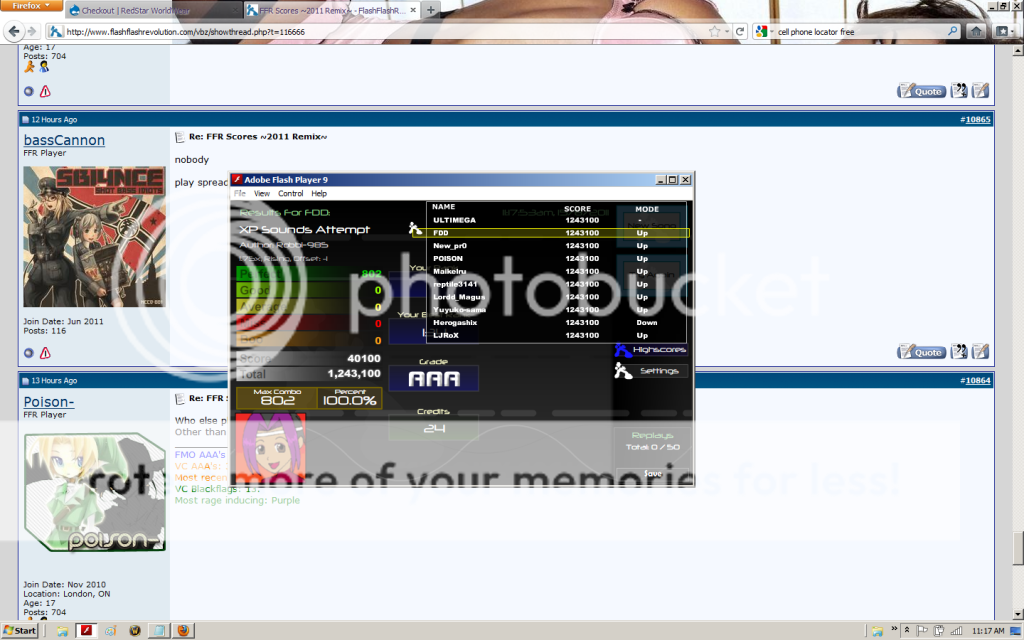Quote bassCannon's post

[922, 352]
